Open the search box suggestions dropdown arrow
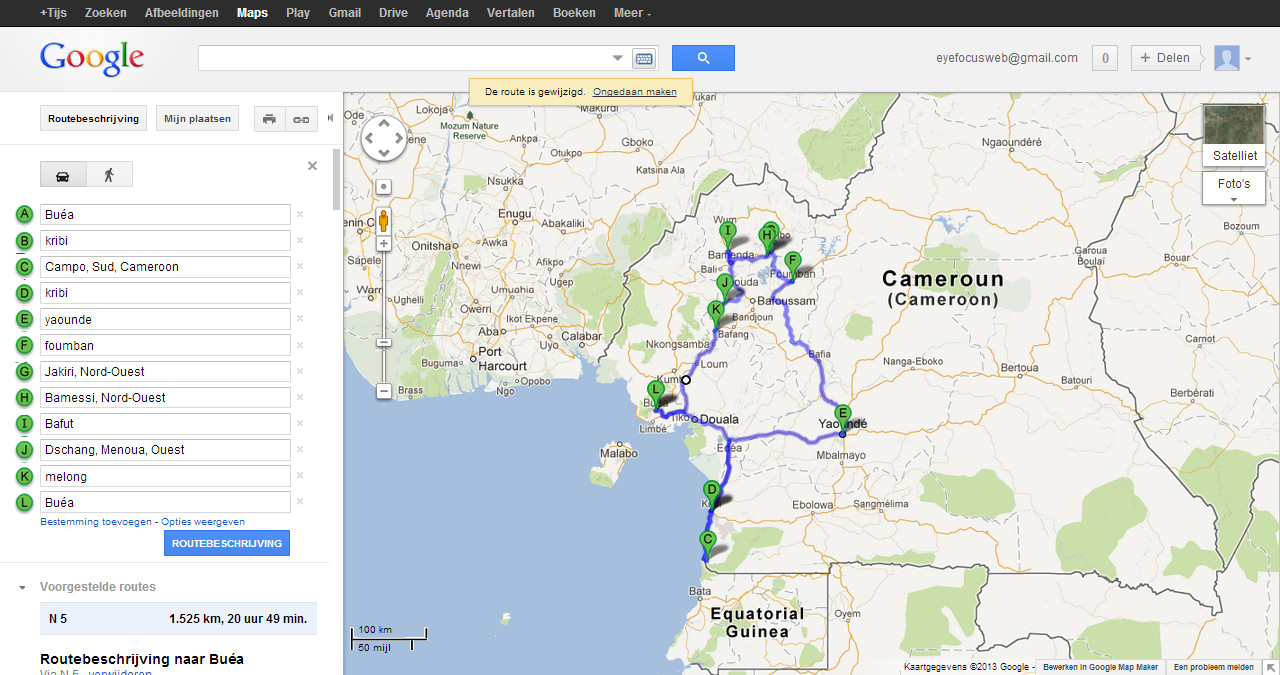1280x675 pixels. (617, 58)
